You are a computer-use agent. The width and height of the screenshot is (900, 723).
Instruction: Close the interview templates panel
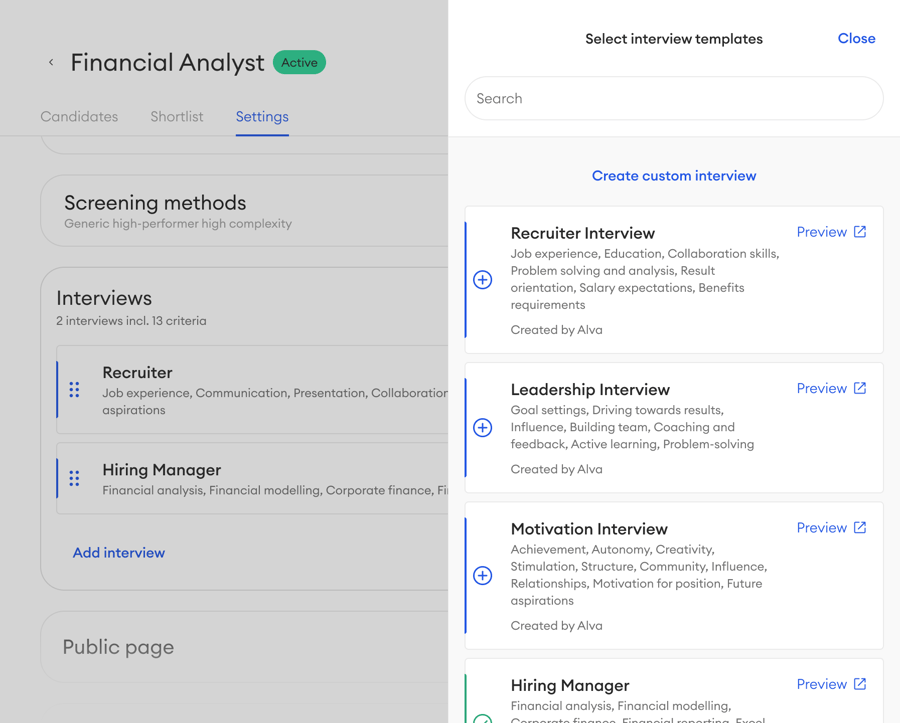[856, 38]
